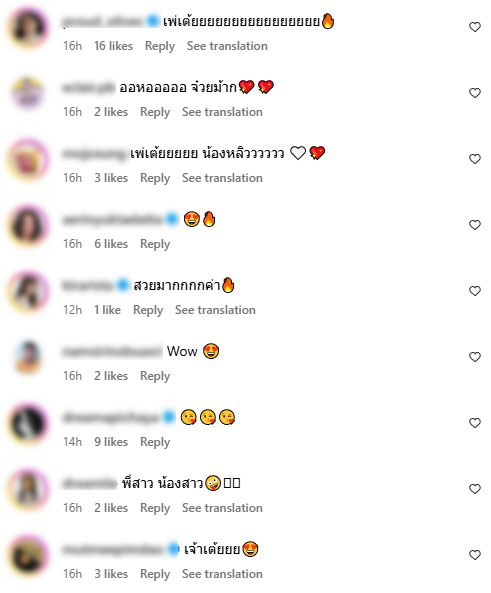This screenshot has width=491, height=593.
Task: Like the comment with 16 likes
Action: 475,27
